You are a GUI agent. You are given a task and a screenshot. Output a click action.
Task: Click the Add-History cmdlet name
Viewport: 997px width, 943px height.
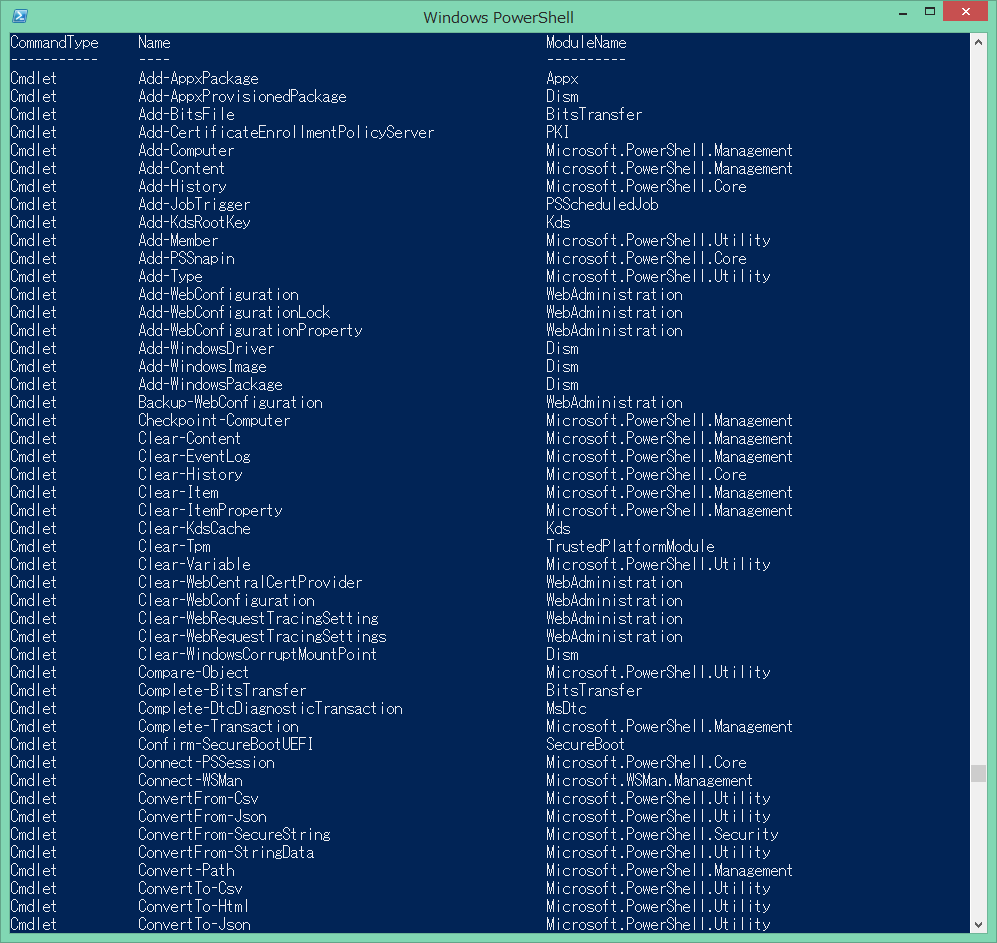[182, 186]
